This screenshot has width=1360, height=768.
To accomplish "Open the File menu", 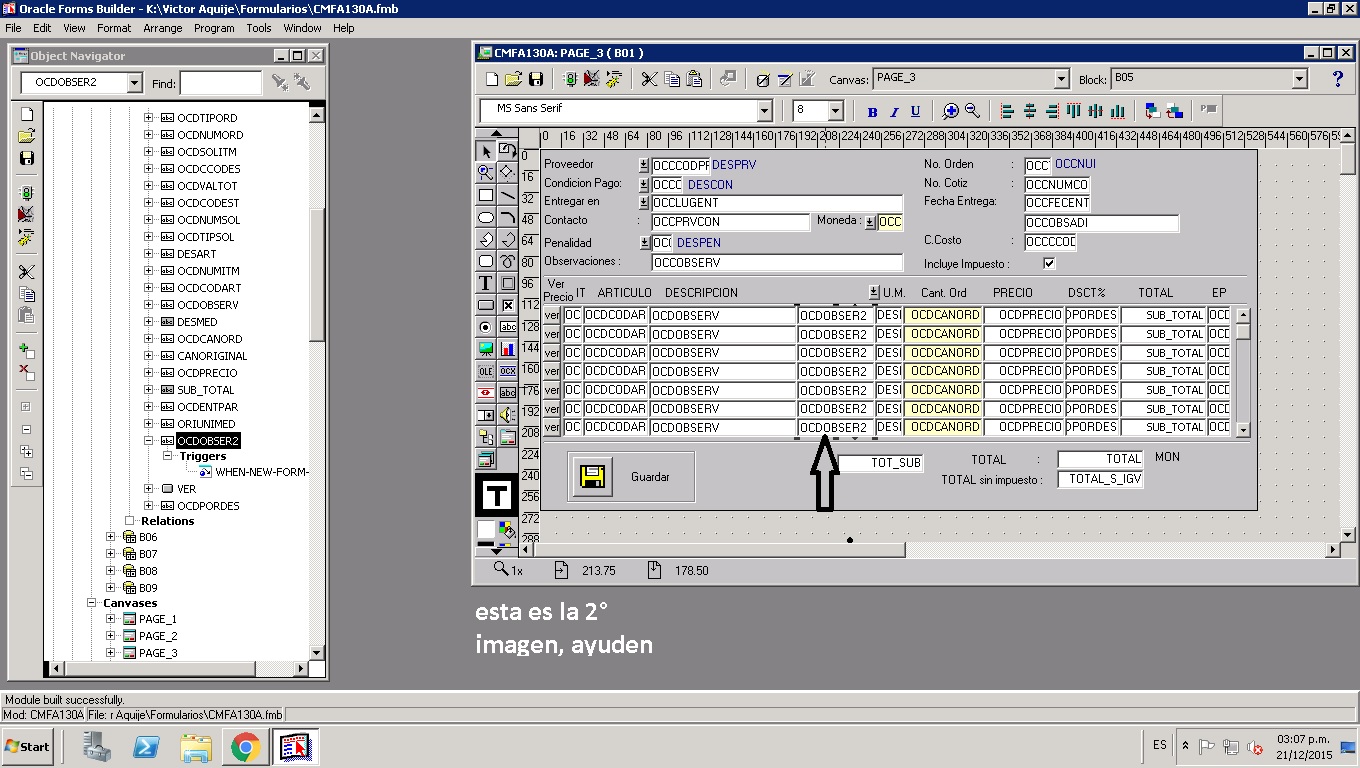I will coord(13,28).
